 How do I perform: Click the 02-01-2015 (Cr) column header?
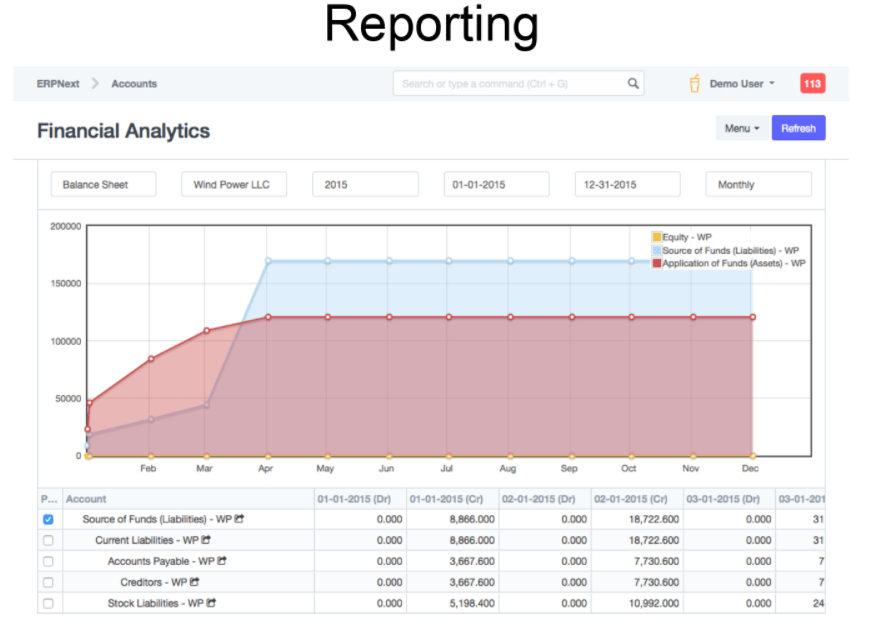(x=637, y=499)
